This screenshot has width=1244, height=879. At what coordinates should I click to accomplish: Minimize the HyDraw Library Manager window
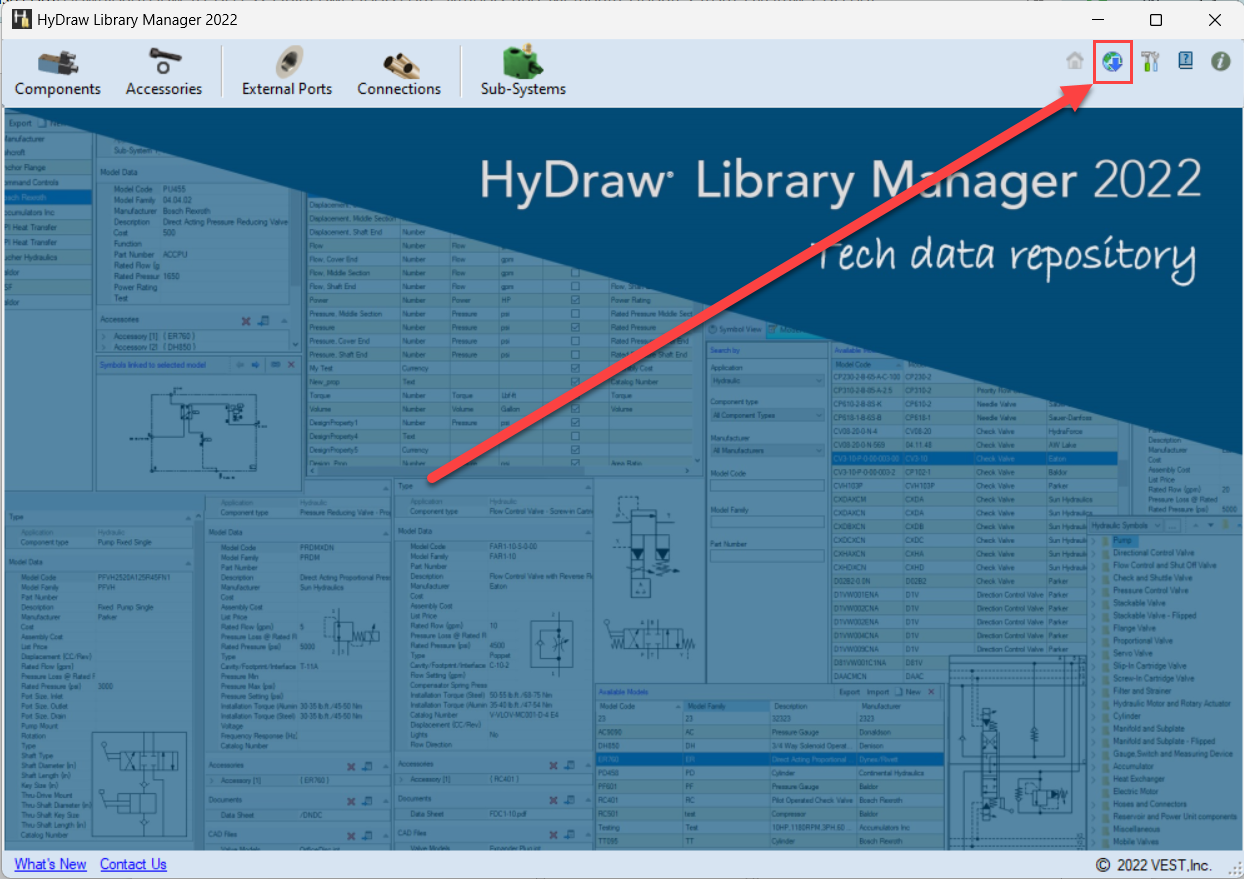click(x=1097, y=20)
